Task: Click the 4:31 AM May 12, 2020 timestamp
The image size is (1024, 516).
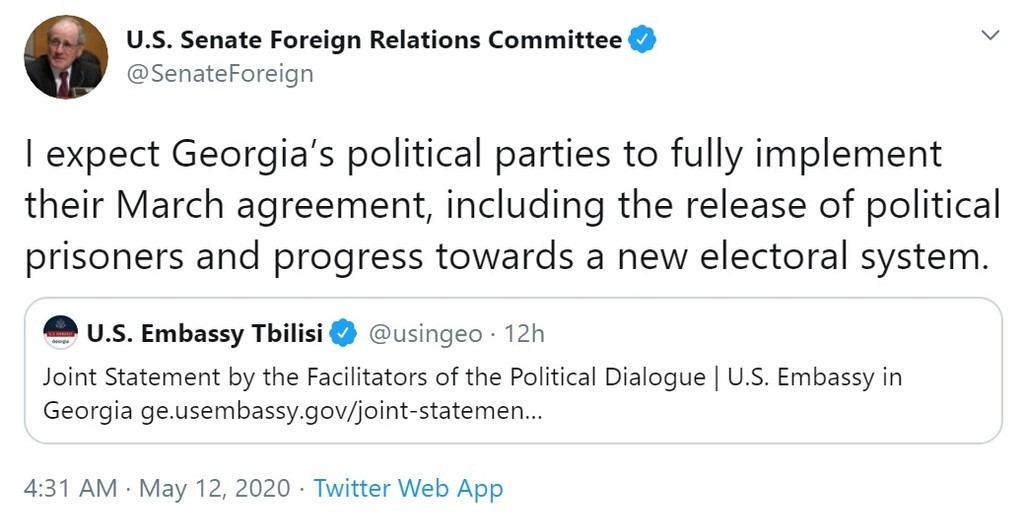Action: pyautogui.click(x=157, y=489)
